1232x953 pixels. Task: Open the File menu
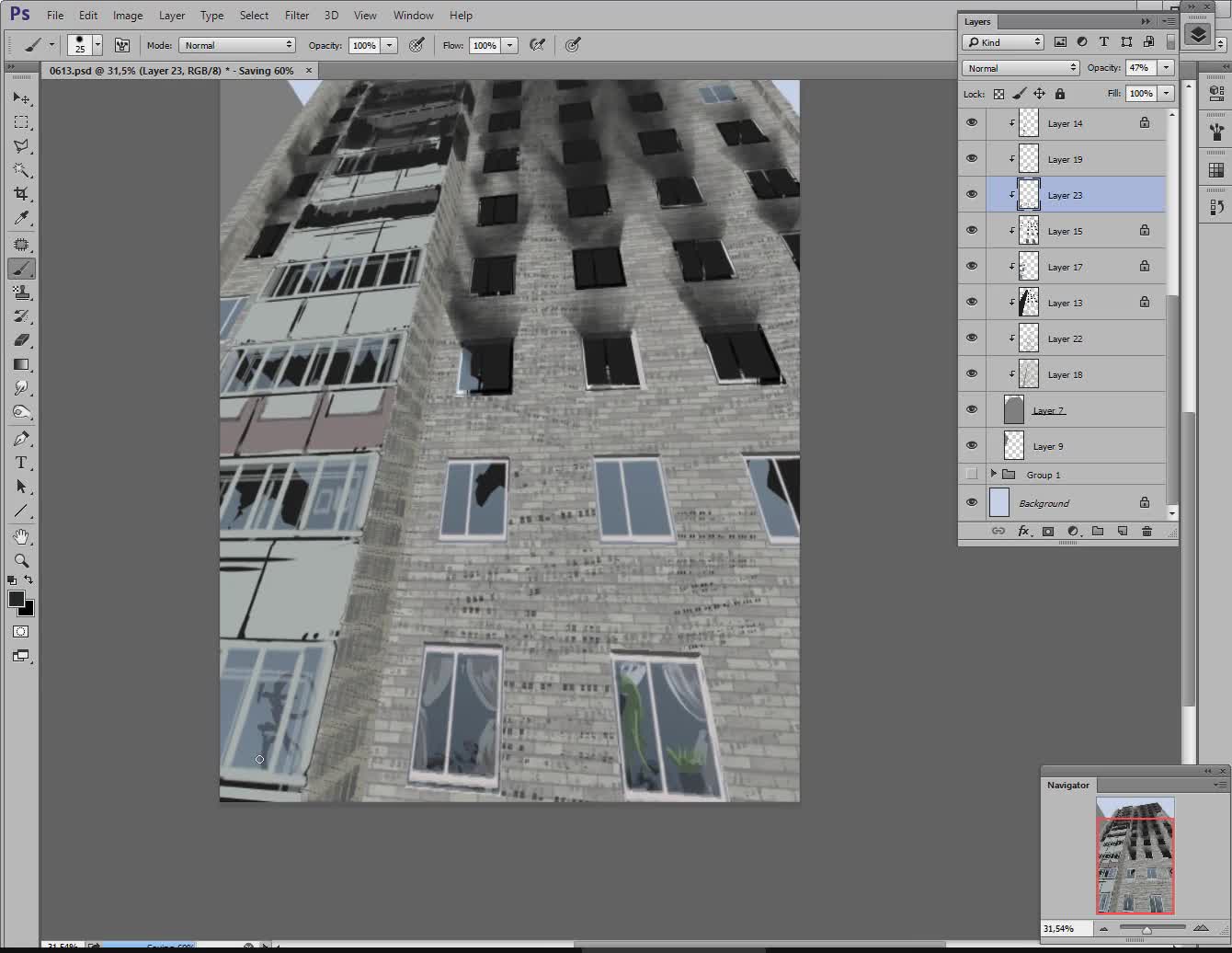55,15
